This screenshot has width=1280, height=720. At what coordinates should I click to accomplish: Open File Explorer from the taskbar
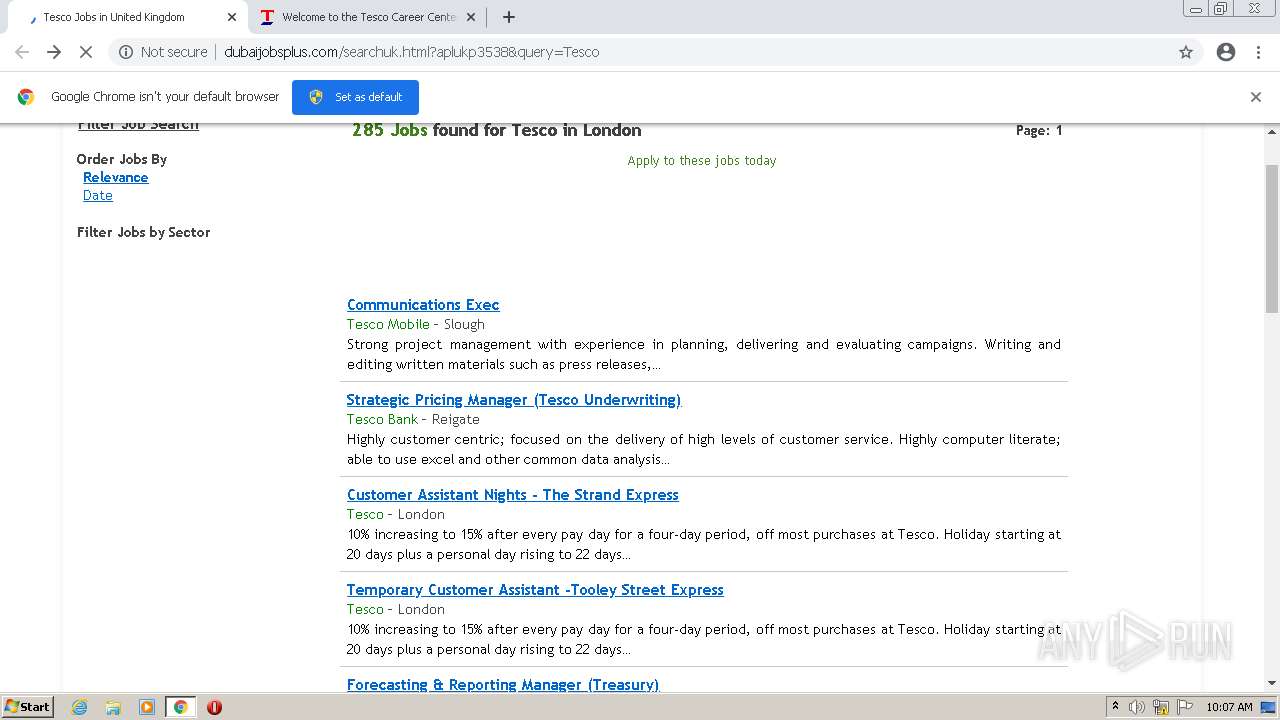pos(113,707)
